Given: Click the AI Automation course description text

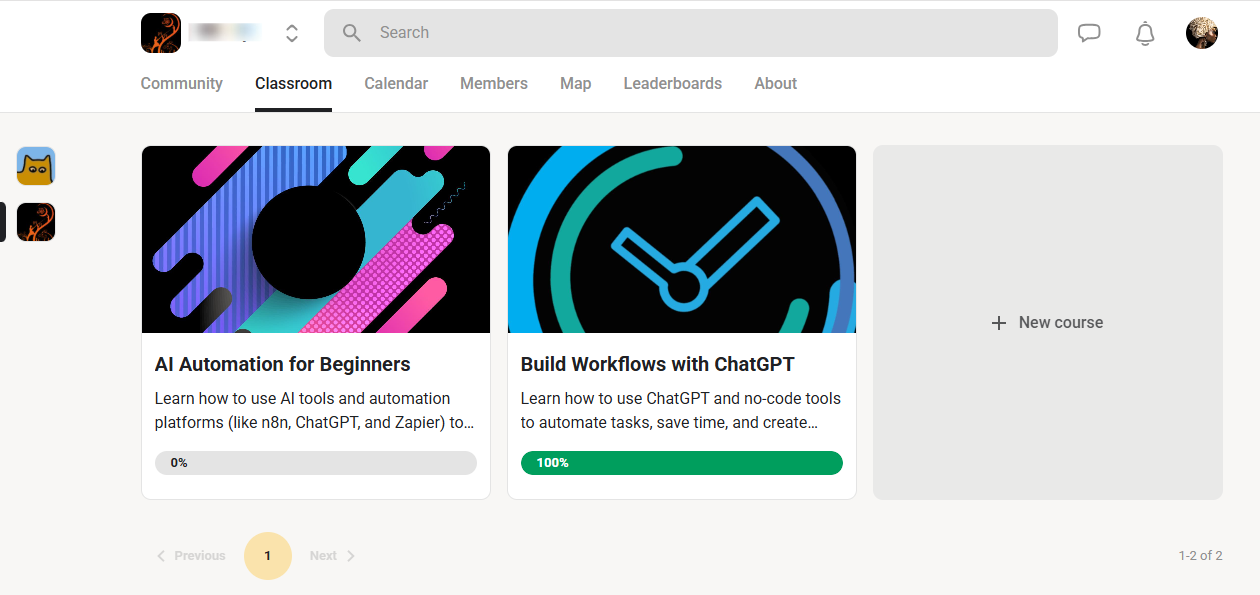Looking at the screenshot, I should (x=315, y=411).
